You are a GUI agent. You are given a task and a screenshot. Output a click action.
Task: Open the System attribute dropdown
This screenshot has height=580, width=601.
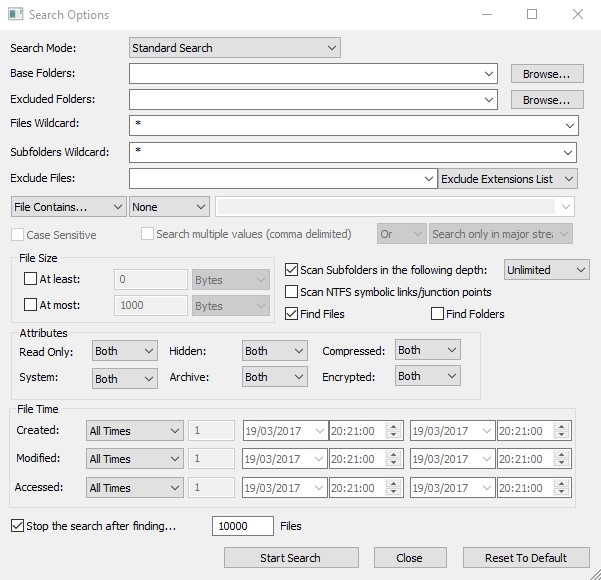tap(125, 379)
